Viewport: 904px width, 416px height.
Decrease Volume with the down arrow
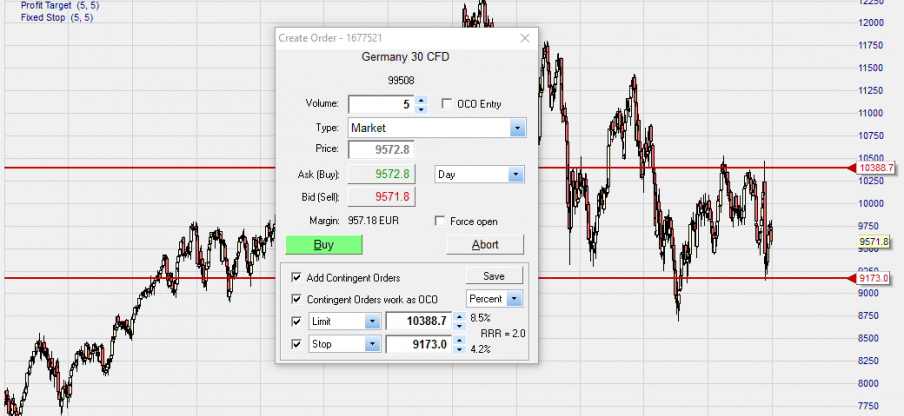coord(421,109)
